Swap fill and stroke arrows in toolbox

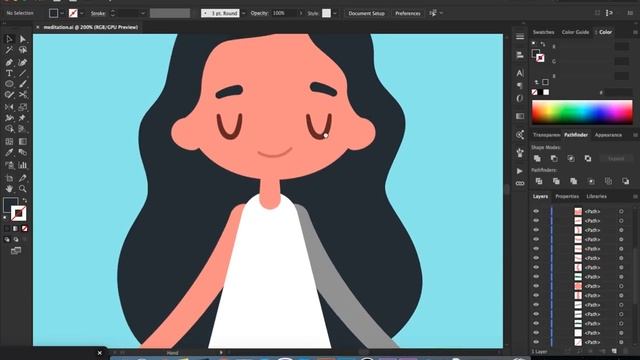(24, 200)
